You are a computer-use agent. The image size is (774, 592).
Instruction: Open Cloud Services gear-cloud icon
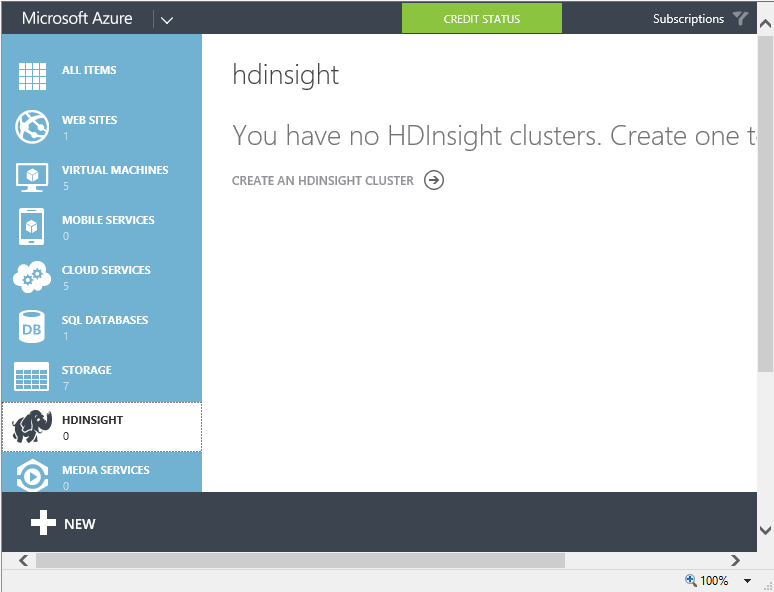32,277
